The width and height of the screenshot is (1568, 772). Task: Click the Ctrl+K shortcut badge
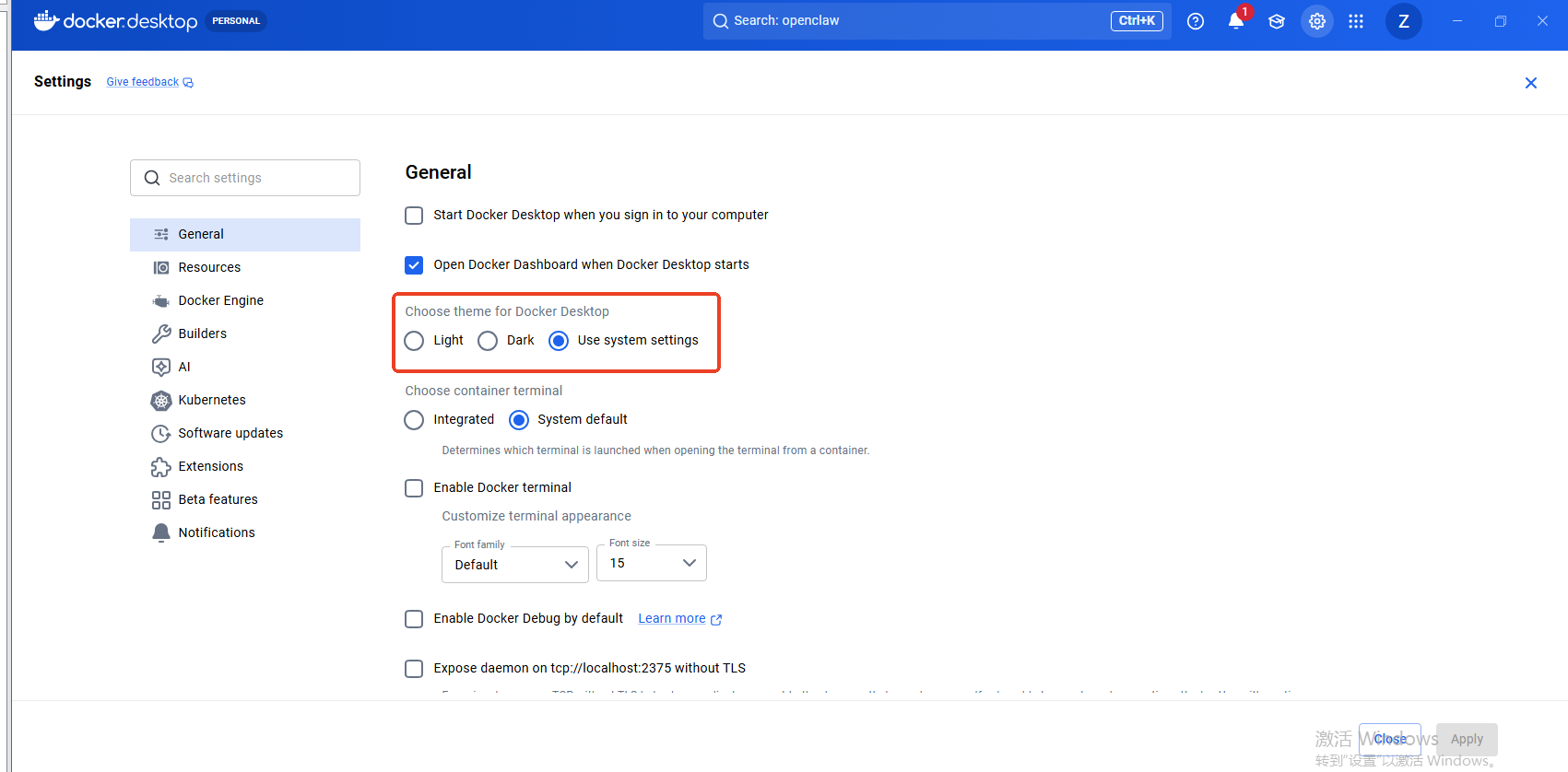click(1137, 21)
